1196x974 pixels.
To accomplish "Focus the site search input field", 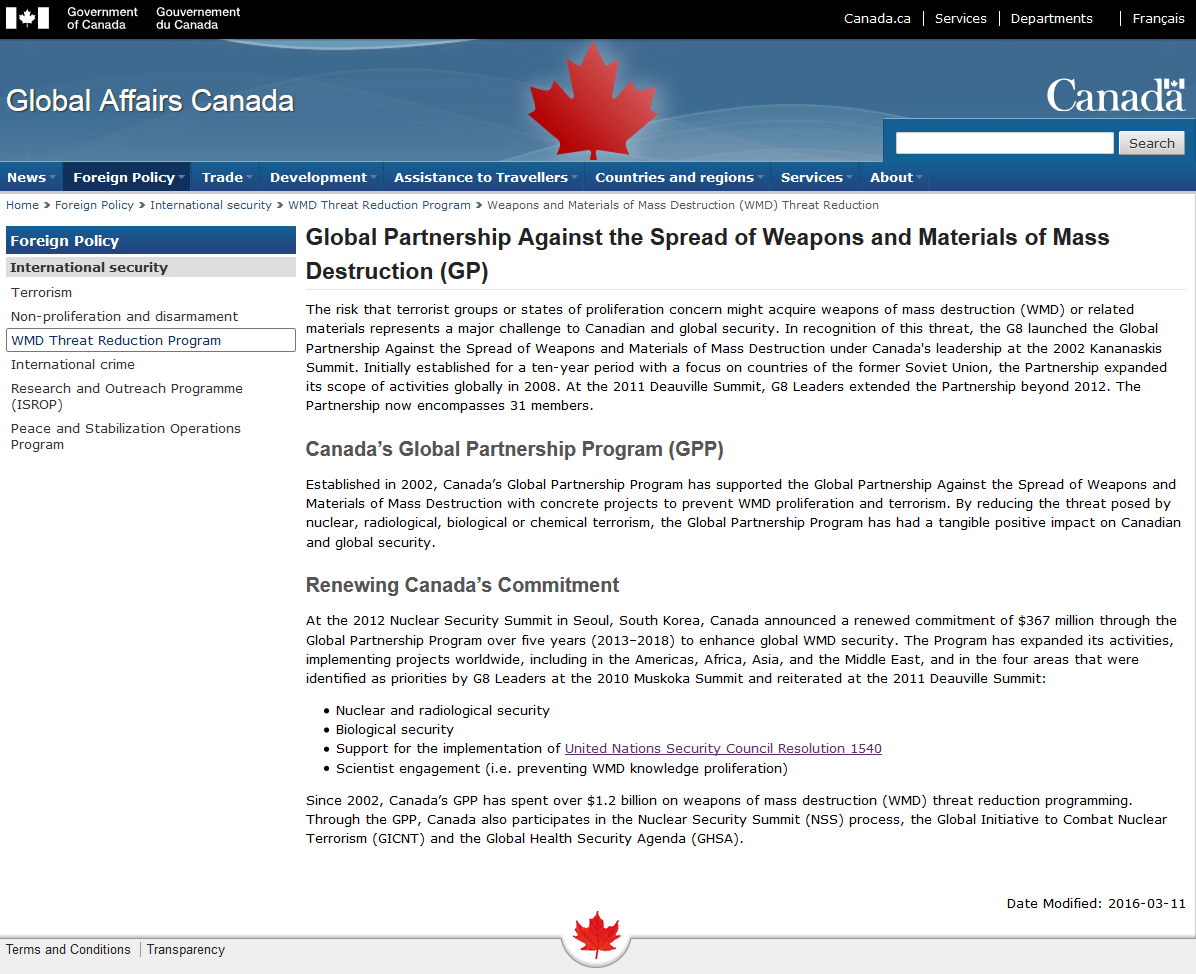I will 1005,143.
